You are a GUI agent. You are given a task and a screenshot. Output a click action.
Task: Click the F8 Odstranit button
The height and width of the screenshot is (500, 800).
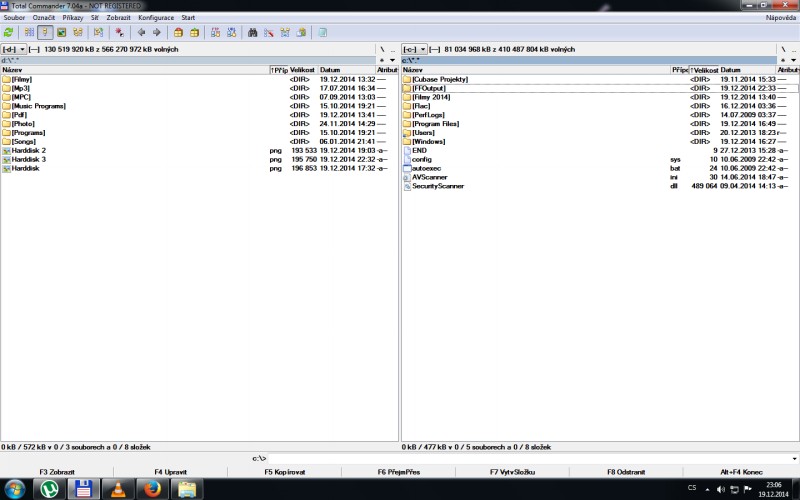point(626,472)
